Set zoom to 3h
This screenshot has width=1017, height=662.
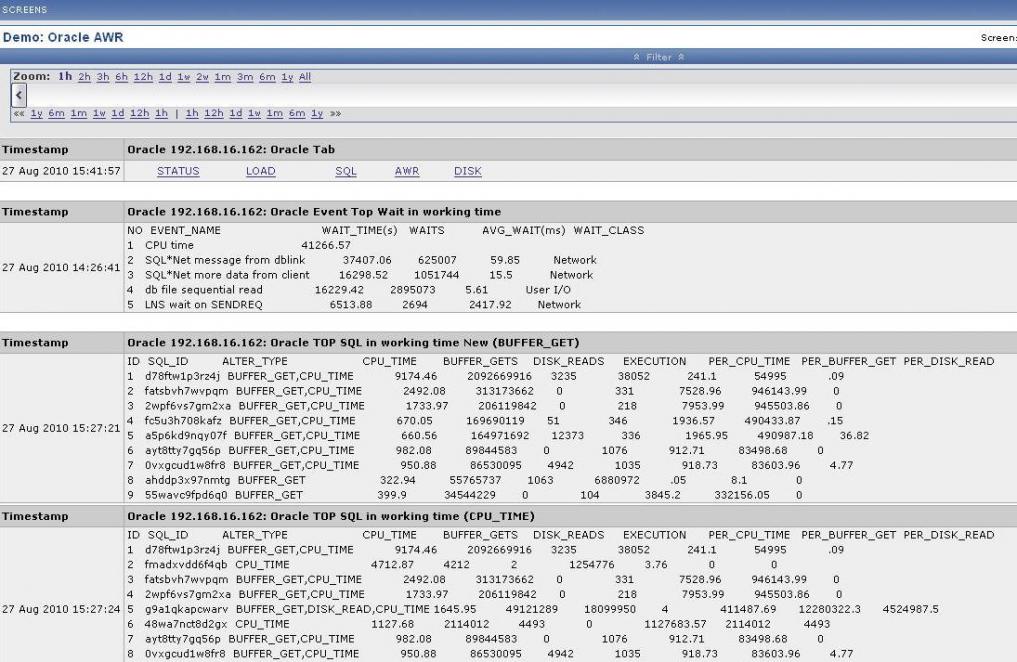click(x=103, y=77)
